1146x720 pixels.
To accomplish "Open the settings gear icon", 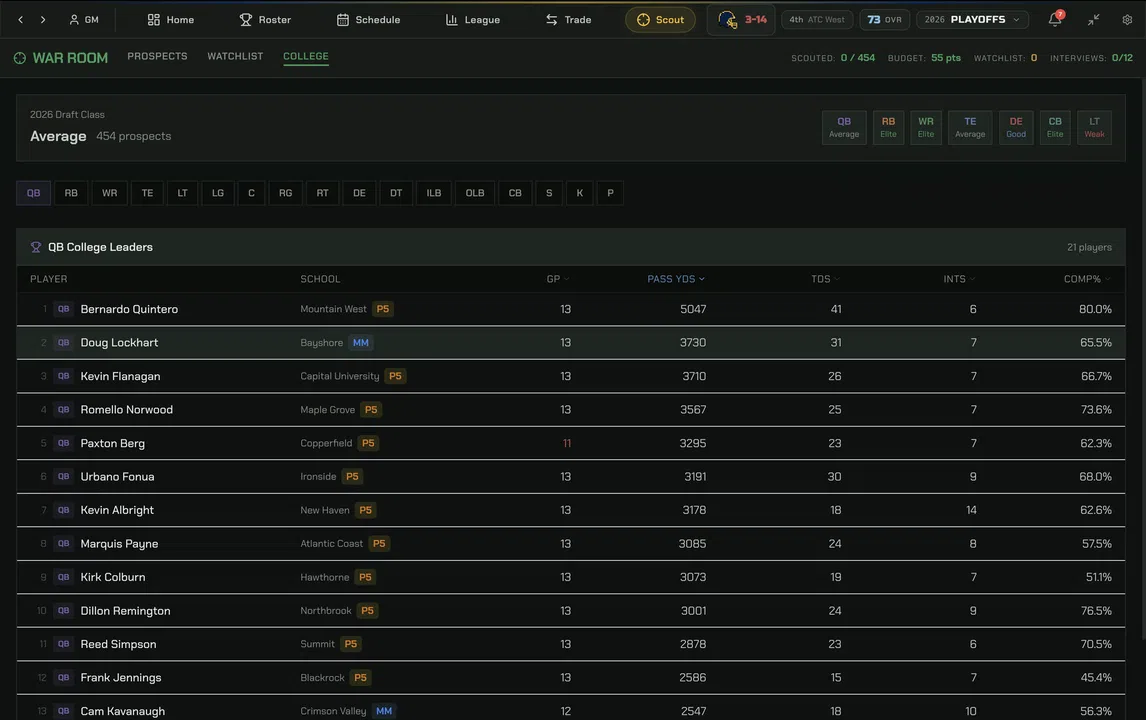I will (x=1127, y=20).
